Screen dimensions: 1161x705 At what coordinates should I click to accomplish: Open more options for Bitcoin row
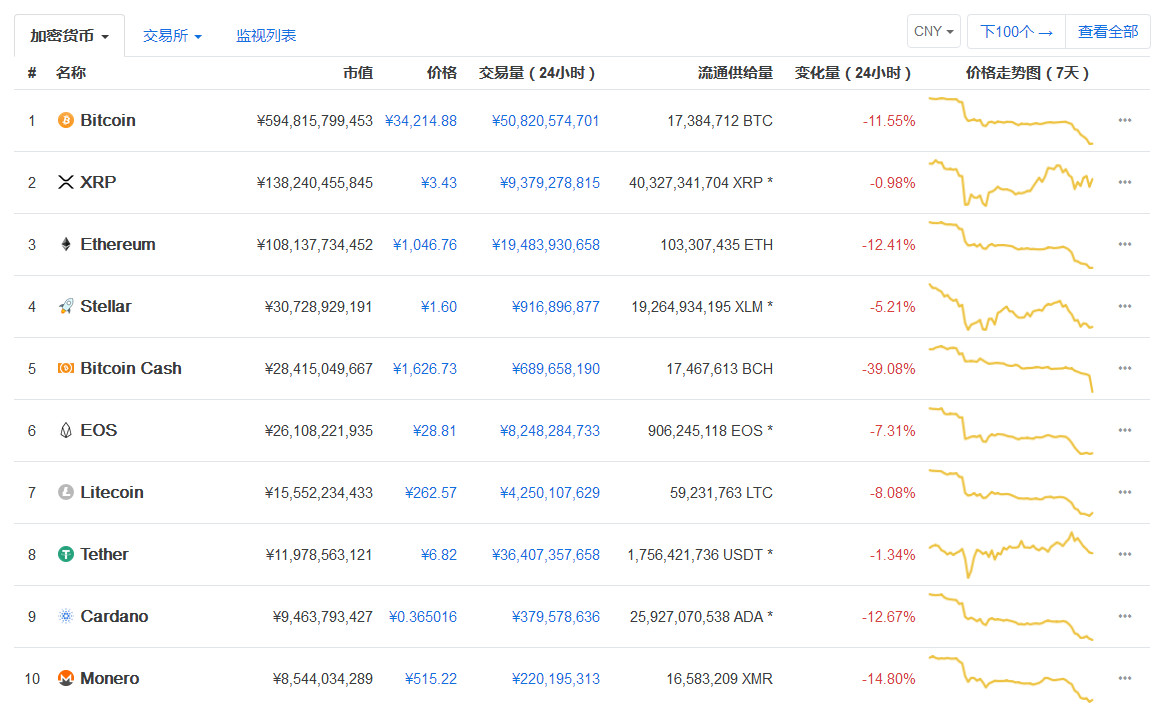[x=1125, y=120]
